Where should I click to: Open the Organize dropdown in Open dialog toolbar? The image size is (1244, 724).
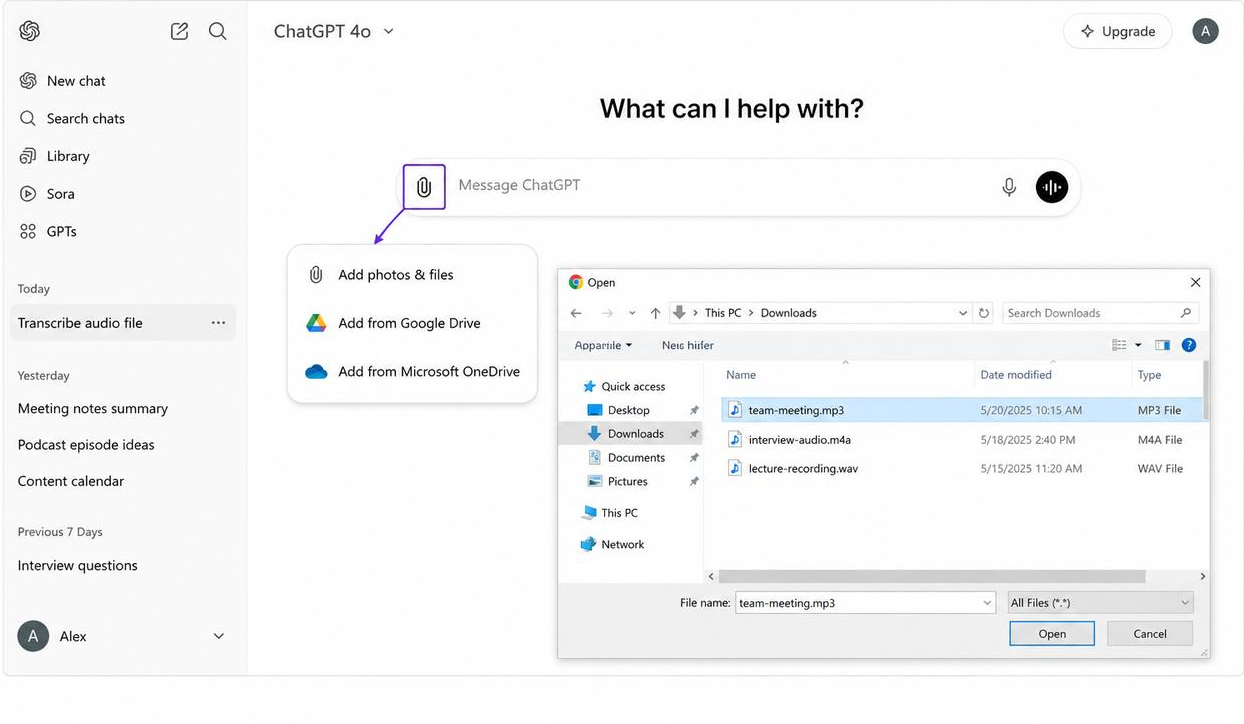point(603,345)
